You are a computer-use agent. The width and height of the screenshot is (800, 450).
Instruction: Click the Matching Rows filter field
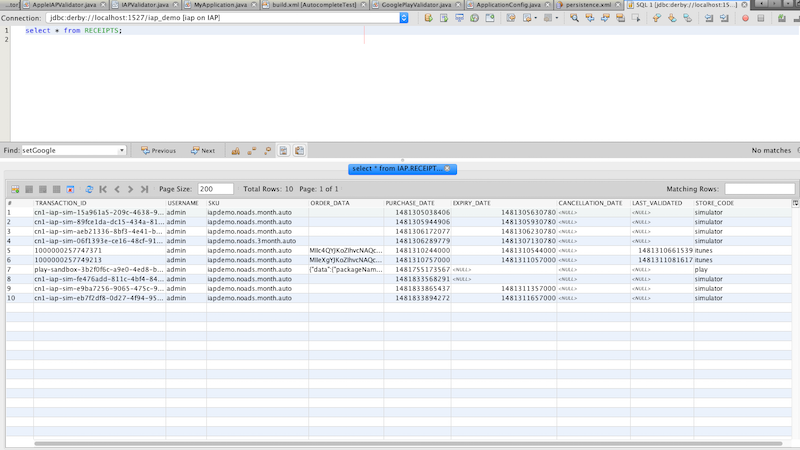pos(759,189)
